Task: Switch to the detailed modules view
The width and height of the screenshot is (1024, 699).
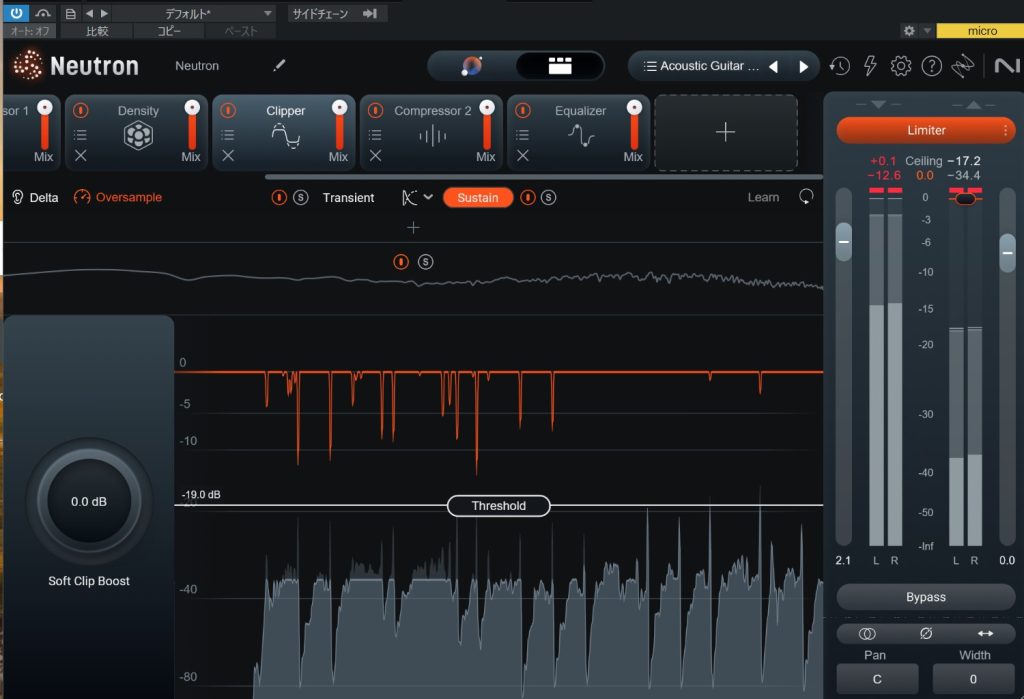Action: pos(559,66)
